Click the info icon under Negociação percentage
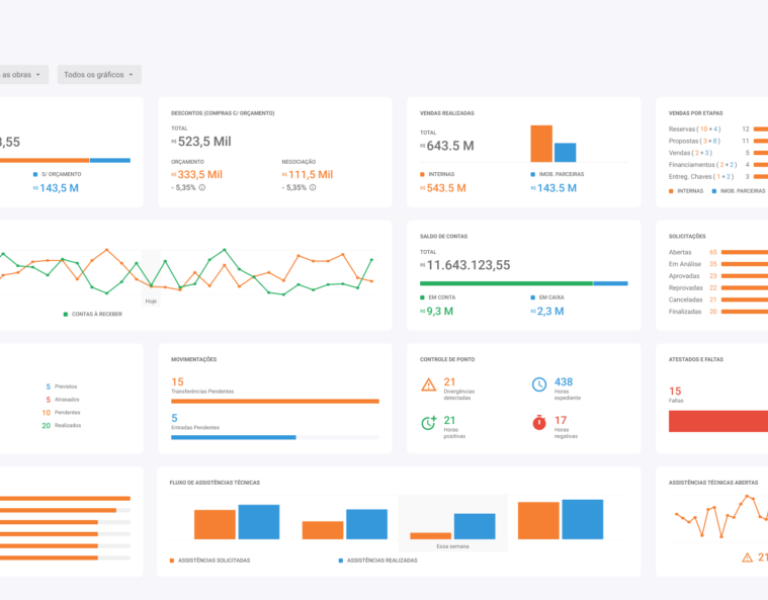Image resolution: width=768 pixels, height=600 pixels. click(312, 187)
